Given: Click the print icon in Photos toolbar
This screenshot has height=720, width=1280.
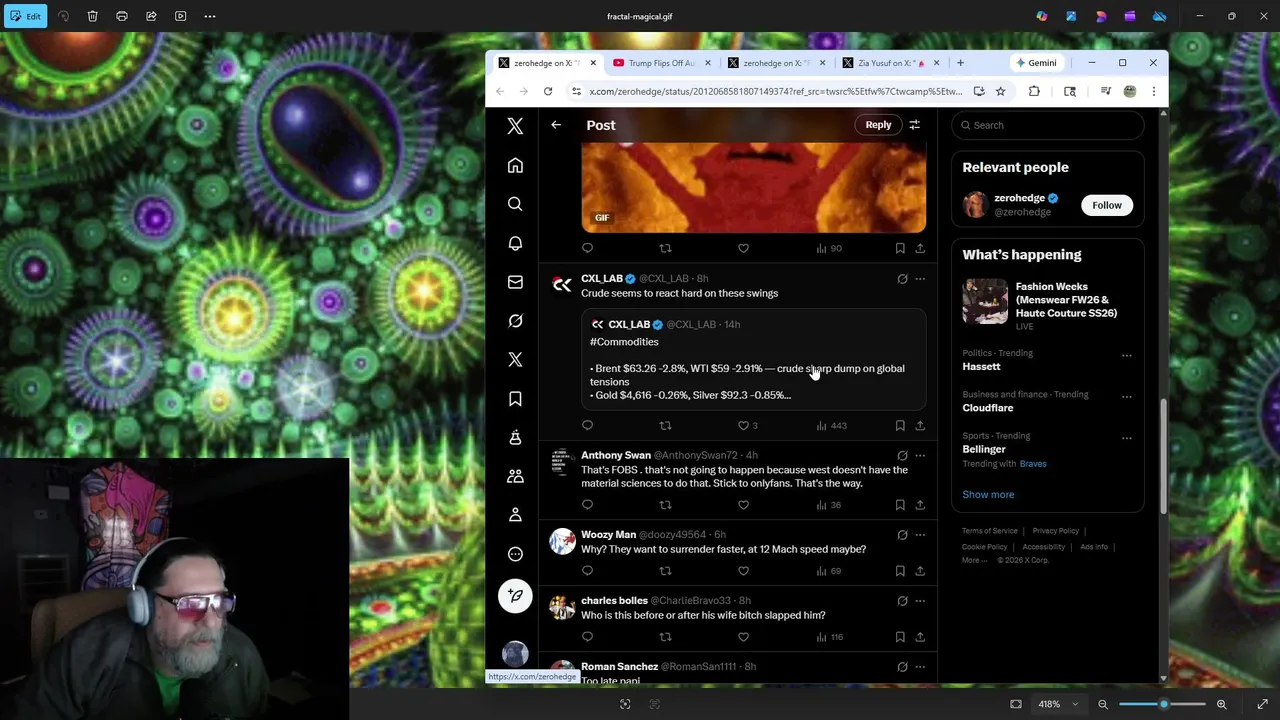Looking at the screenshot, I should (122, 16).
